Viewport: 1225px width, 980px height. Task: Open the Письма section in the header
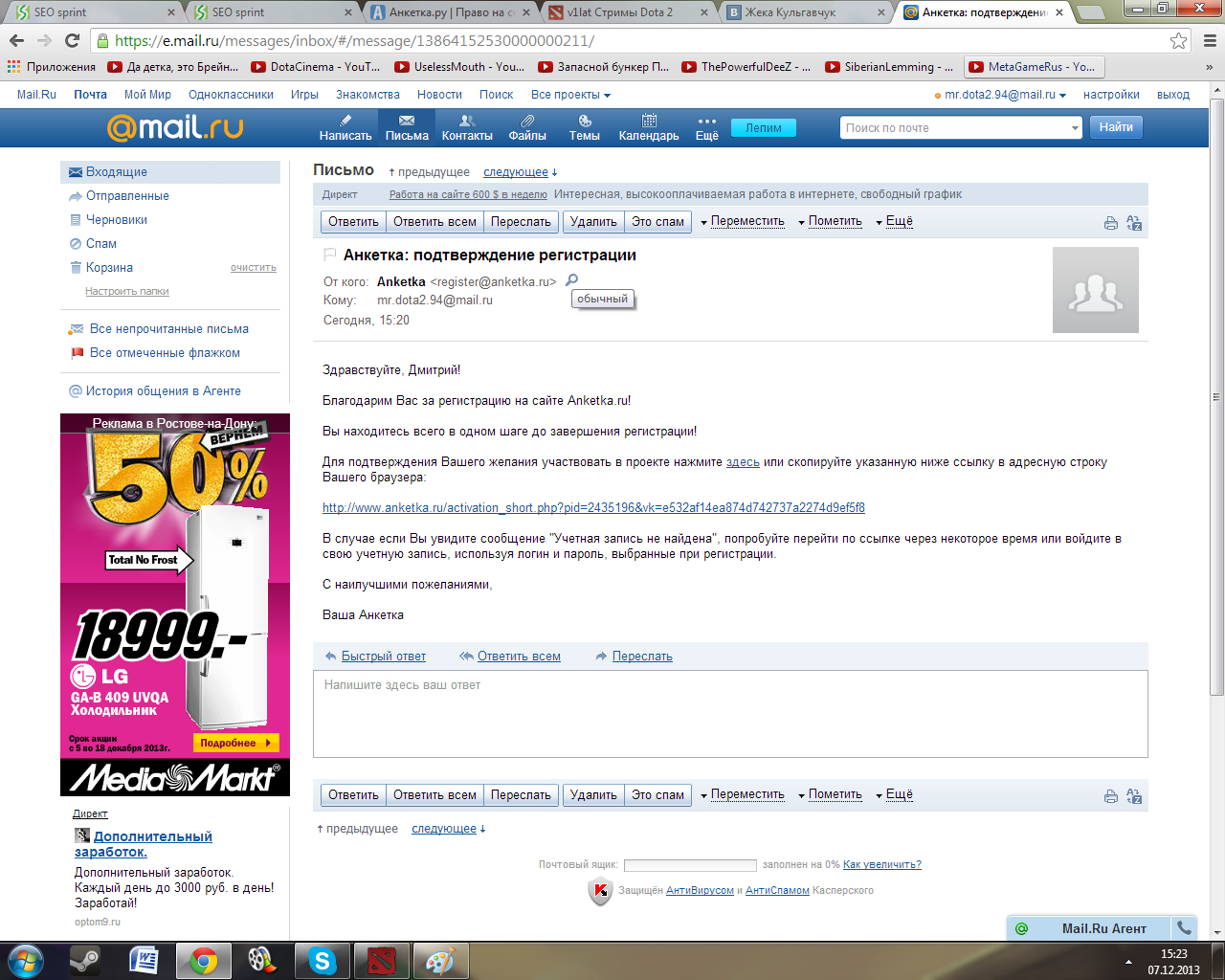pos(407,127)
